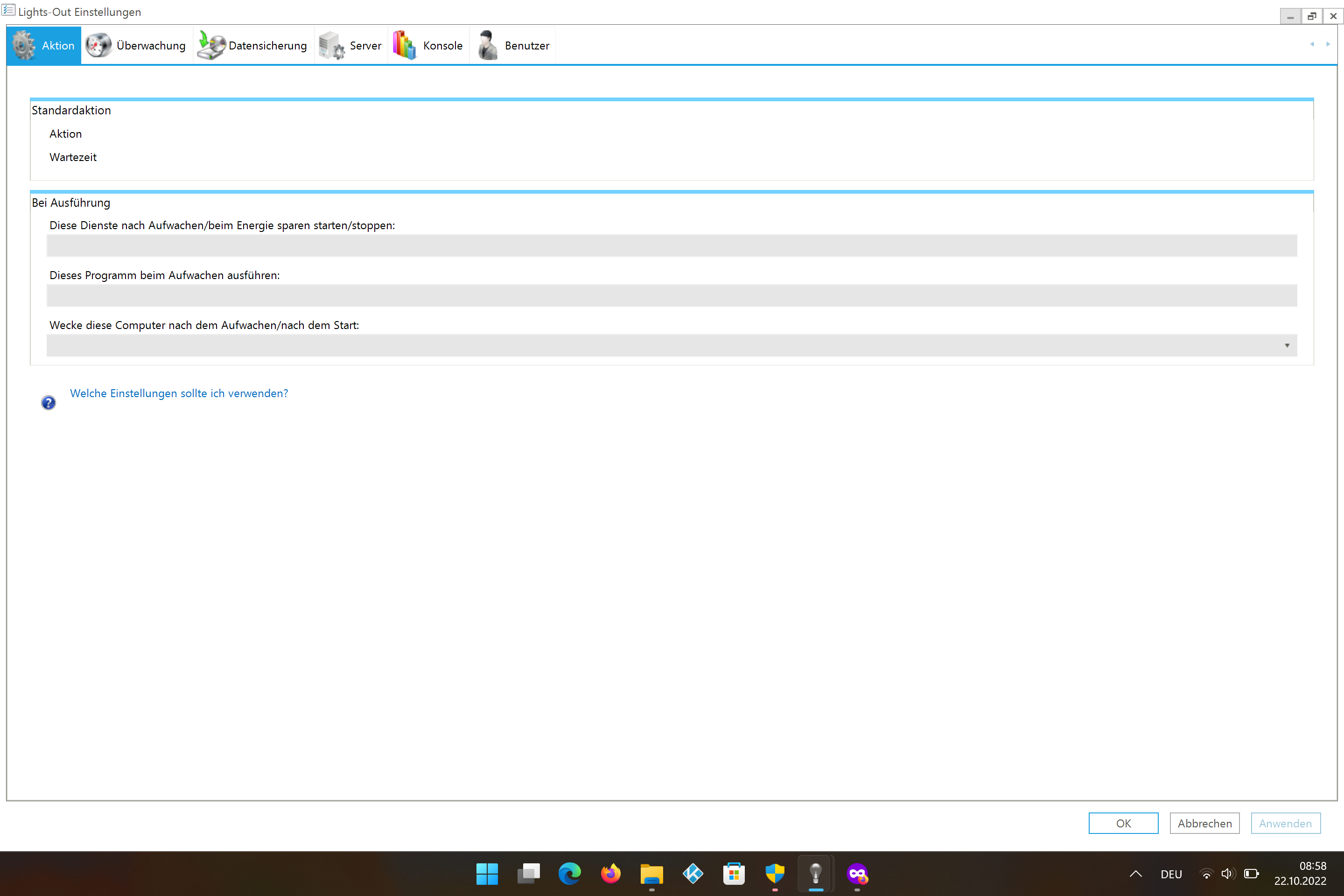
Task: Start Firefox from the taskbar
Action: pos(610,874)
